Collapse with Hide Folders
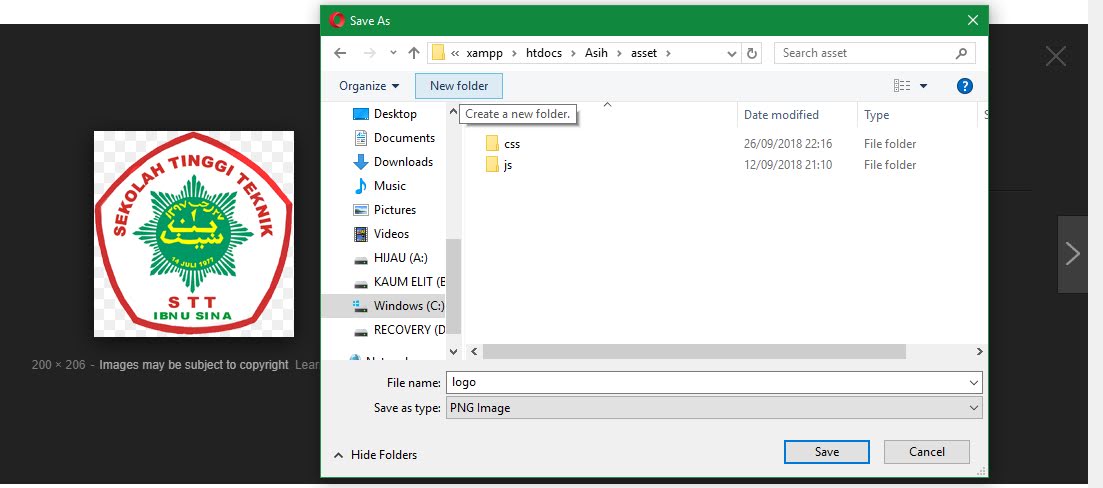The image size is (1103, 488). (x=376, y=455)
